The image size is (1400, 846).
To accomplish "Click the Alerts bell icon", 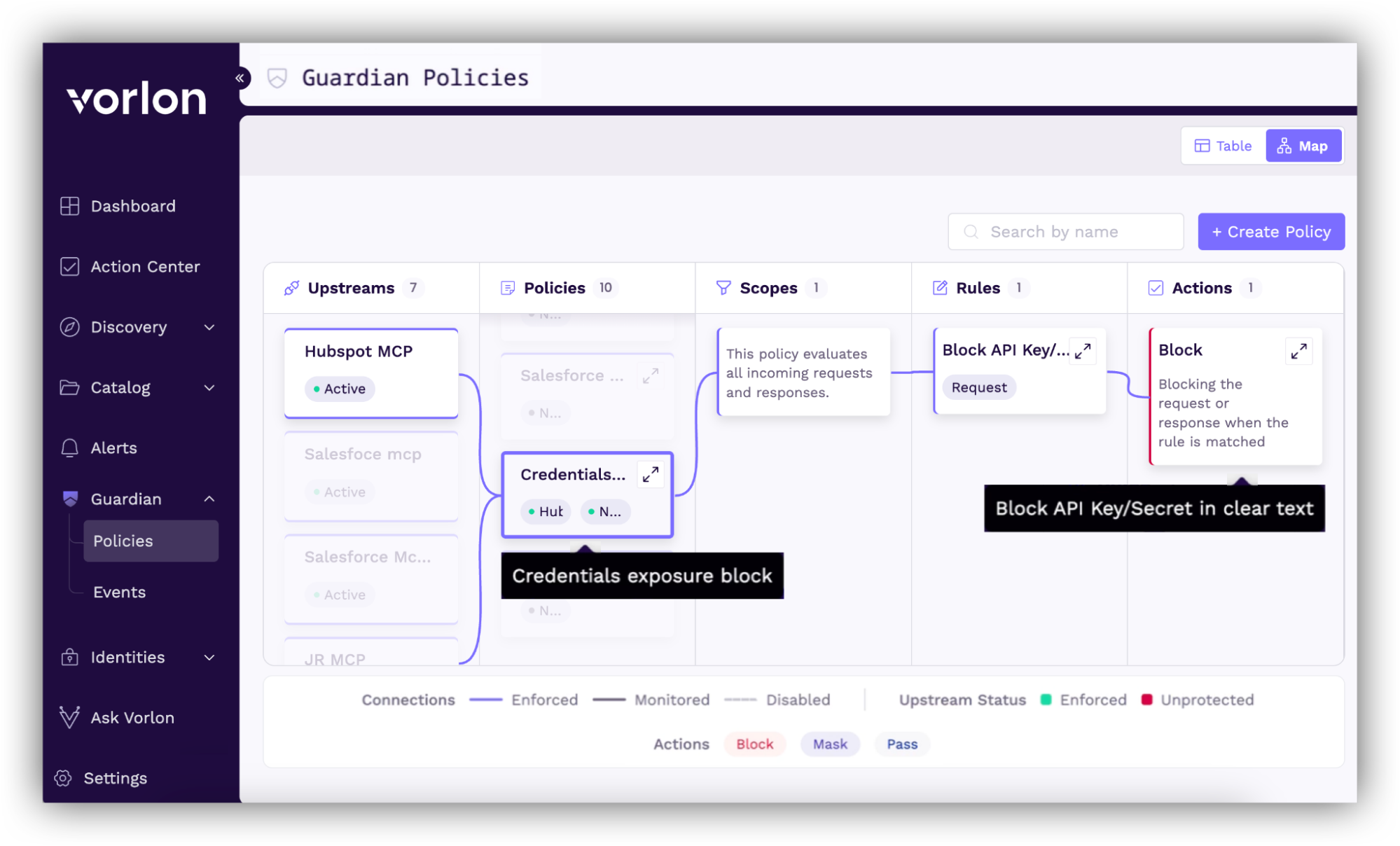I will [x=69, y=448].
